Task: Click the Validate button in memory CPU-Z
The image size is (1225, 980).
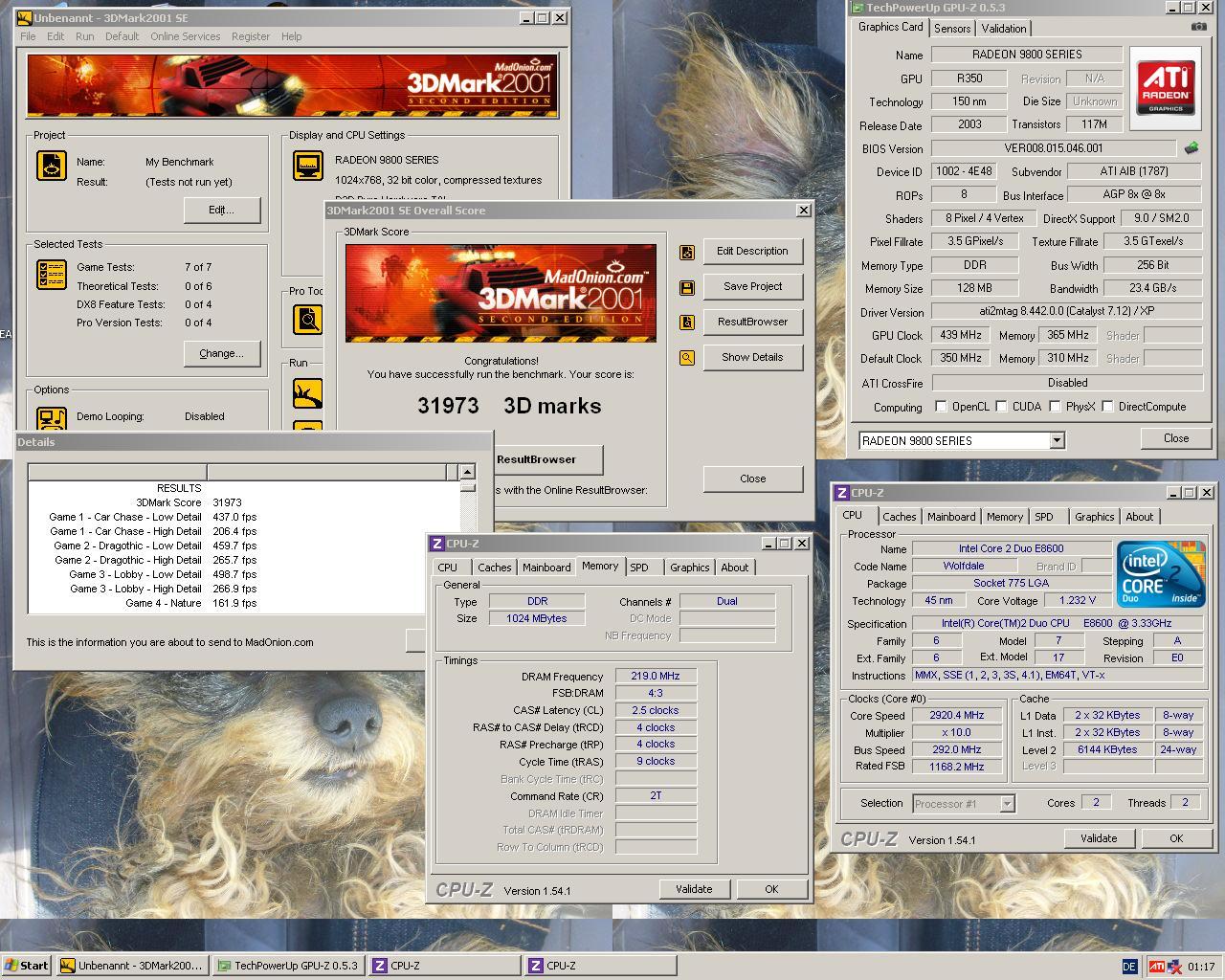Action: tap(694, 889)
